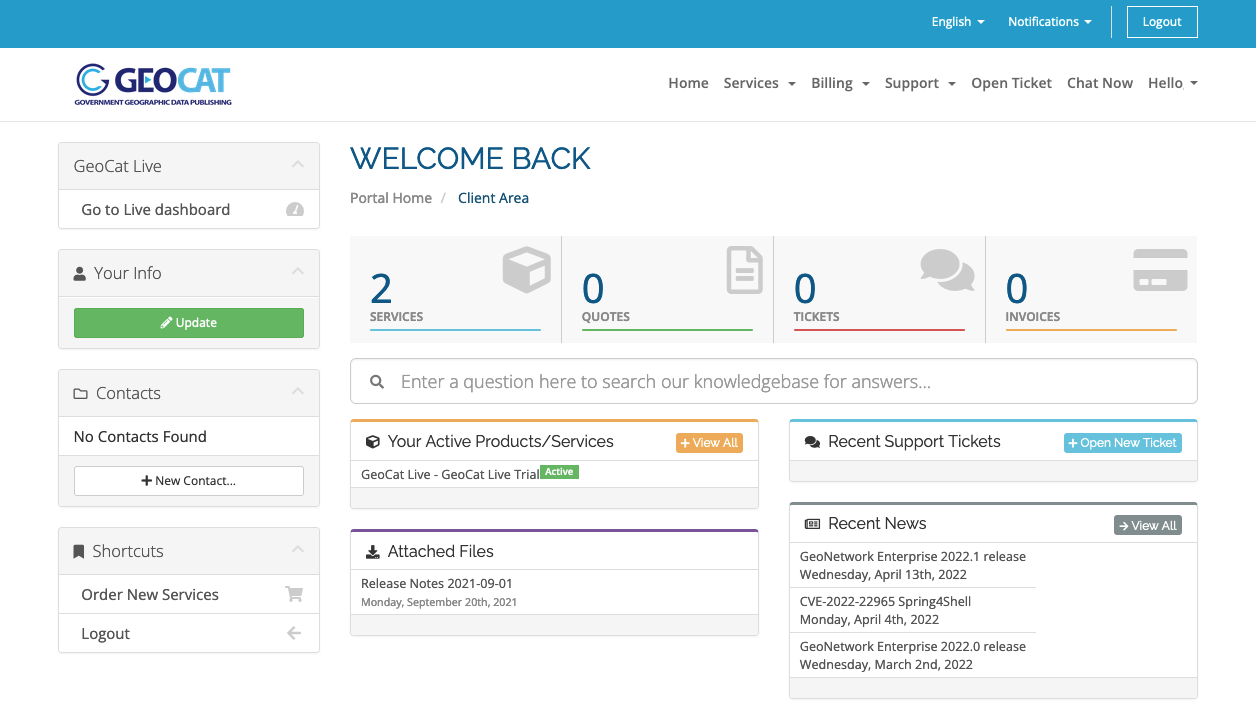This screenshot has width=1256, height=720.
Task: Click the Logout button in top bar
Action: 1162,22
